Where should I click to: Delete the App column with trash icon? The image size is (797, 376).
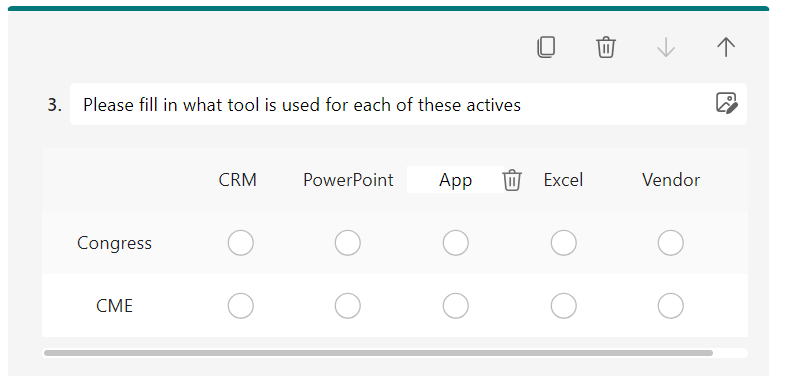[512, 180]
